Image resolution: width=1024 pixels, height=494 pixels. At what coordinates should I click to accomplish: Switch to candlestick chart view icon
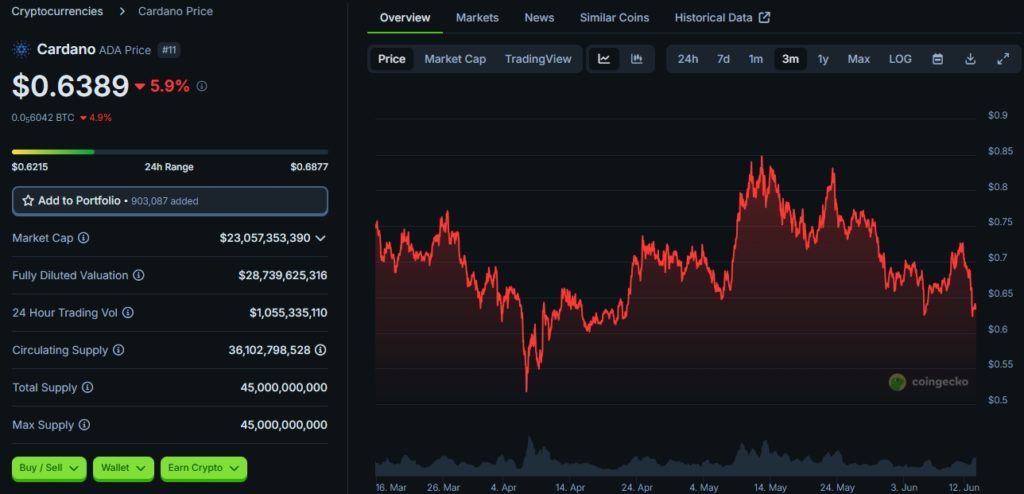click(636, 59)
